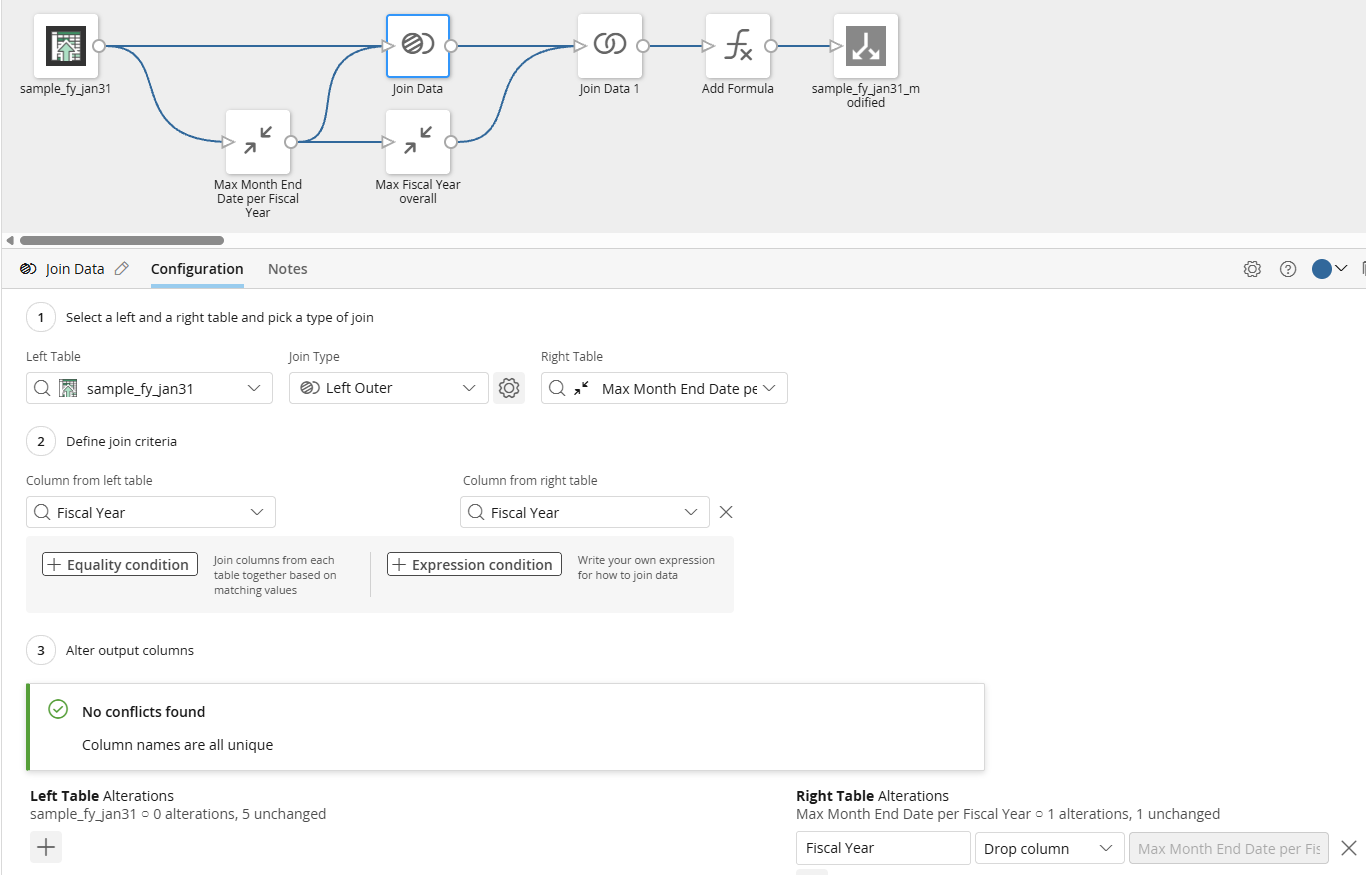The height and width of the screenshot is (875, 1366).
Task: Select the sample_fy_jan31 input node
Action: (x=66, y=46)
